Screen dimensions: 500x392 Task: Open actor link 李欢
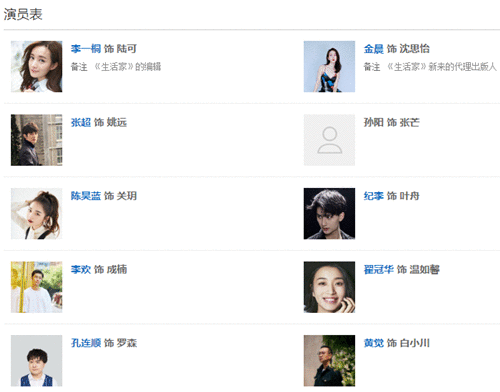point(81,269)
